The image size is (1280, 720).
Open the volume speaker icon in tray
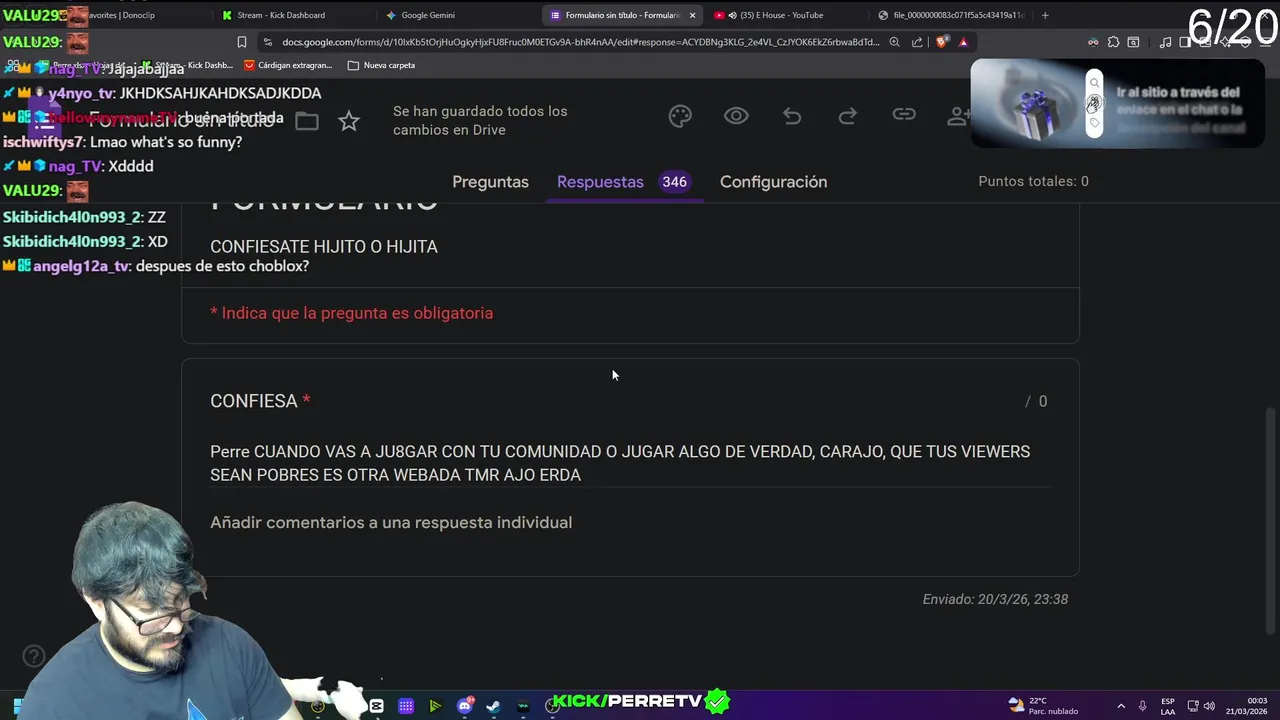pyautogui.click(x=1209, y=706)
